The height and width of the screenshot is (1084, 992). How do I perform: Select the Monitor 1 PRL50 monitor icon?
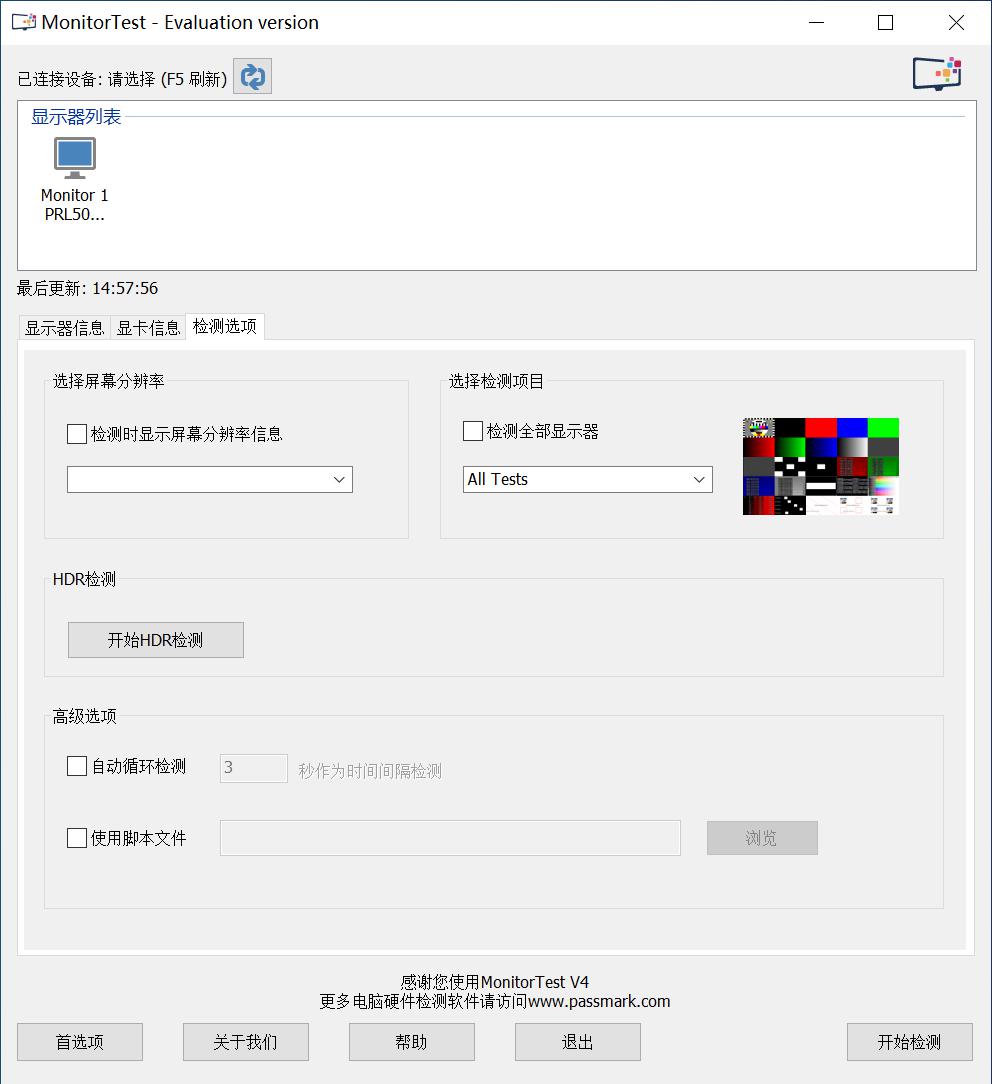point(73,157)
